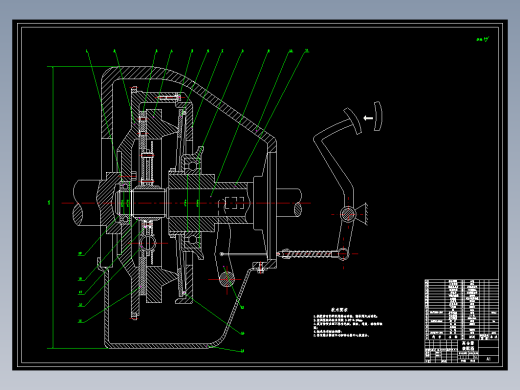Click the green text in top-right corner
The image size is (520, 390).
(483, 39)
